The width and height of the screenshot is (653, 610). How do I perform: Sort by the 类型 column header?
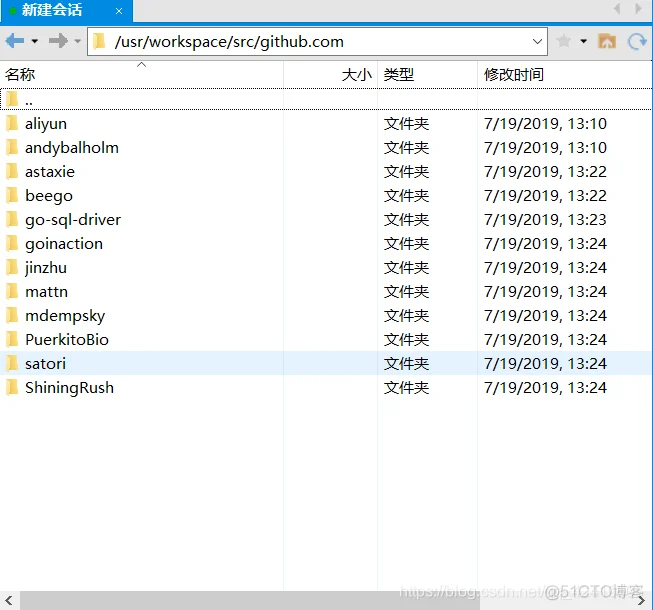point(427,75)
